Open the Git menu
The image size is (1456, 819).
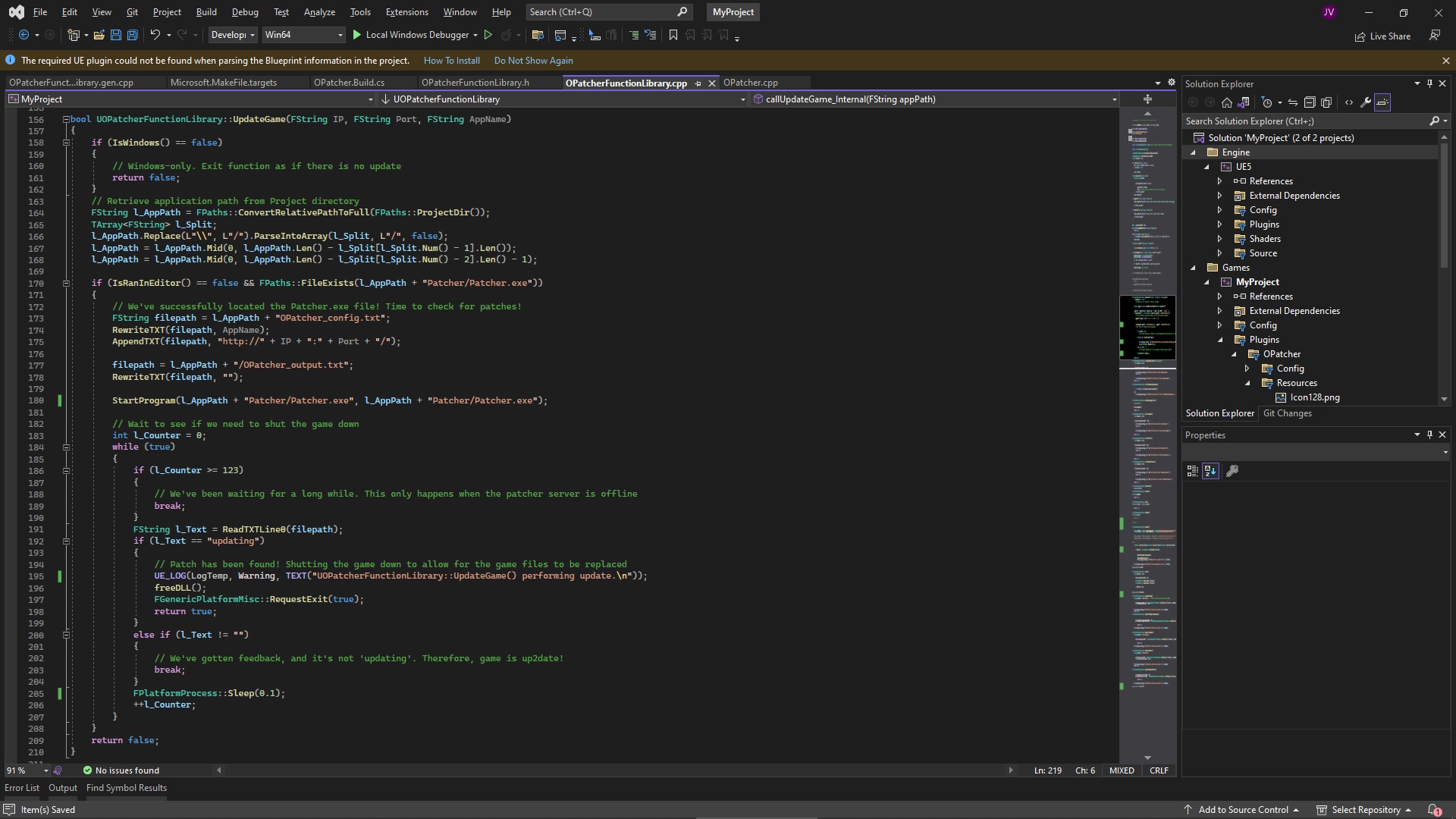[x=131, y=11]
